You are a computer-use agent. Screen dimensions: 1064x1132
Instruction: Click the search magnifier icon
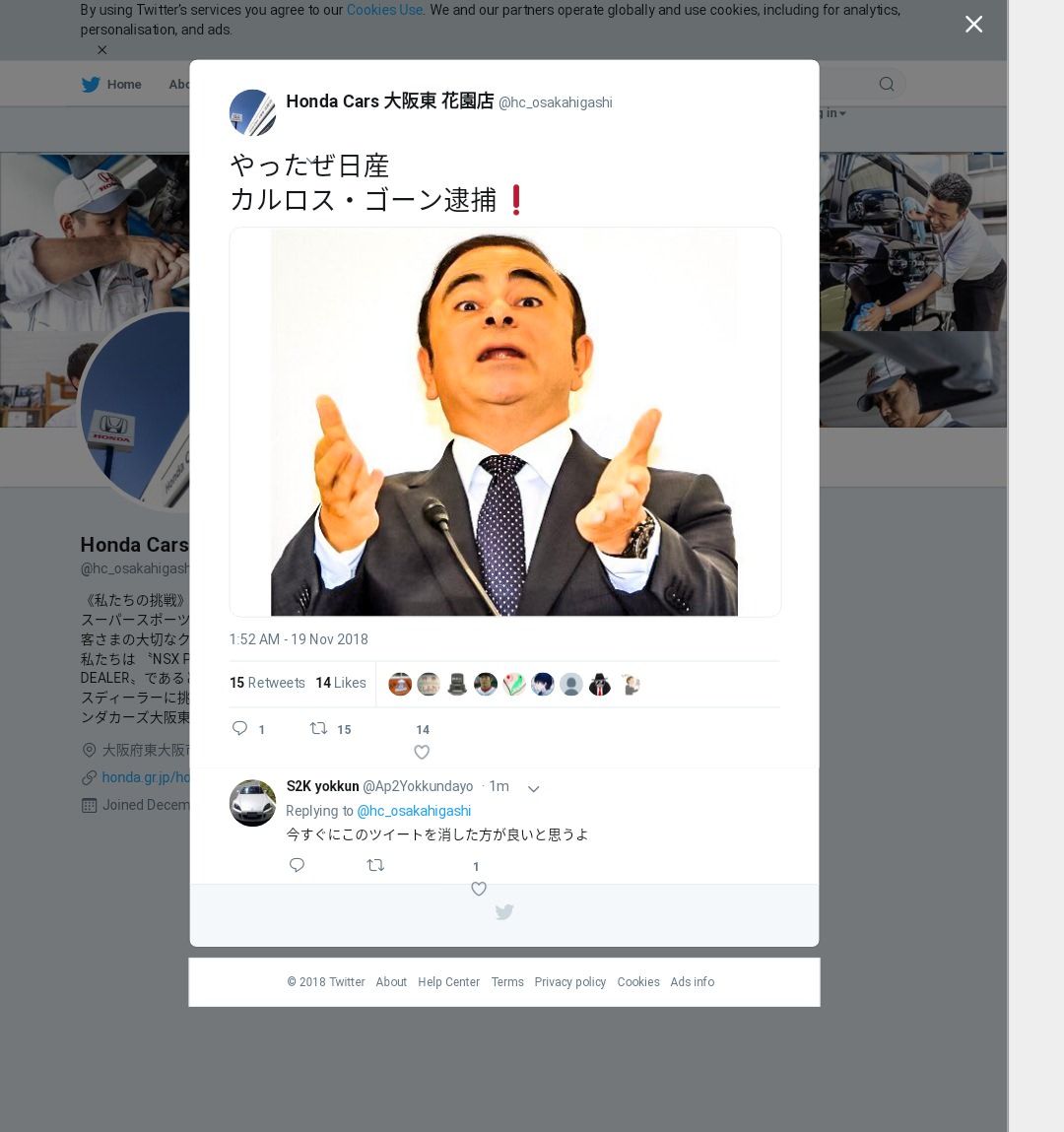point(887,85)
